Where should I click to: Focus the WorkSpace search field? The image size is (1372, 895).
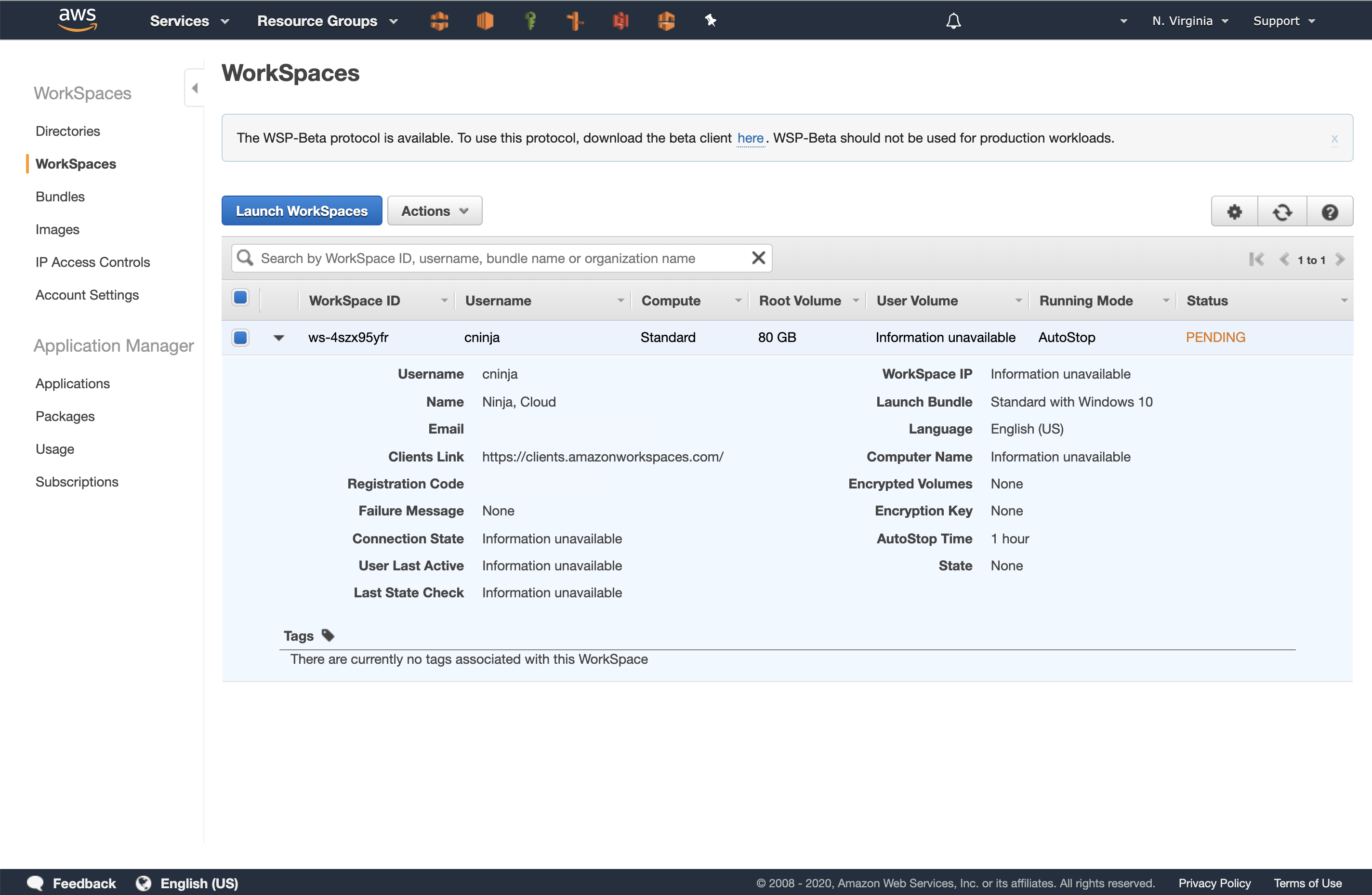501,258
